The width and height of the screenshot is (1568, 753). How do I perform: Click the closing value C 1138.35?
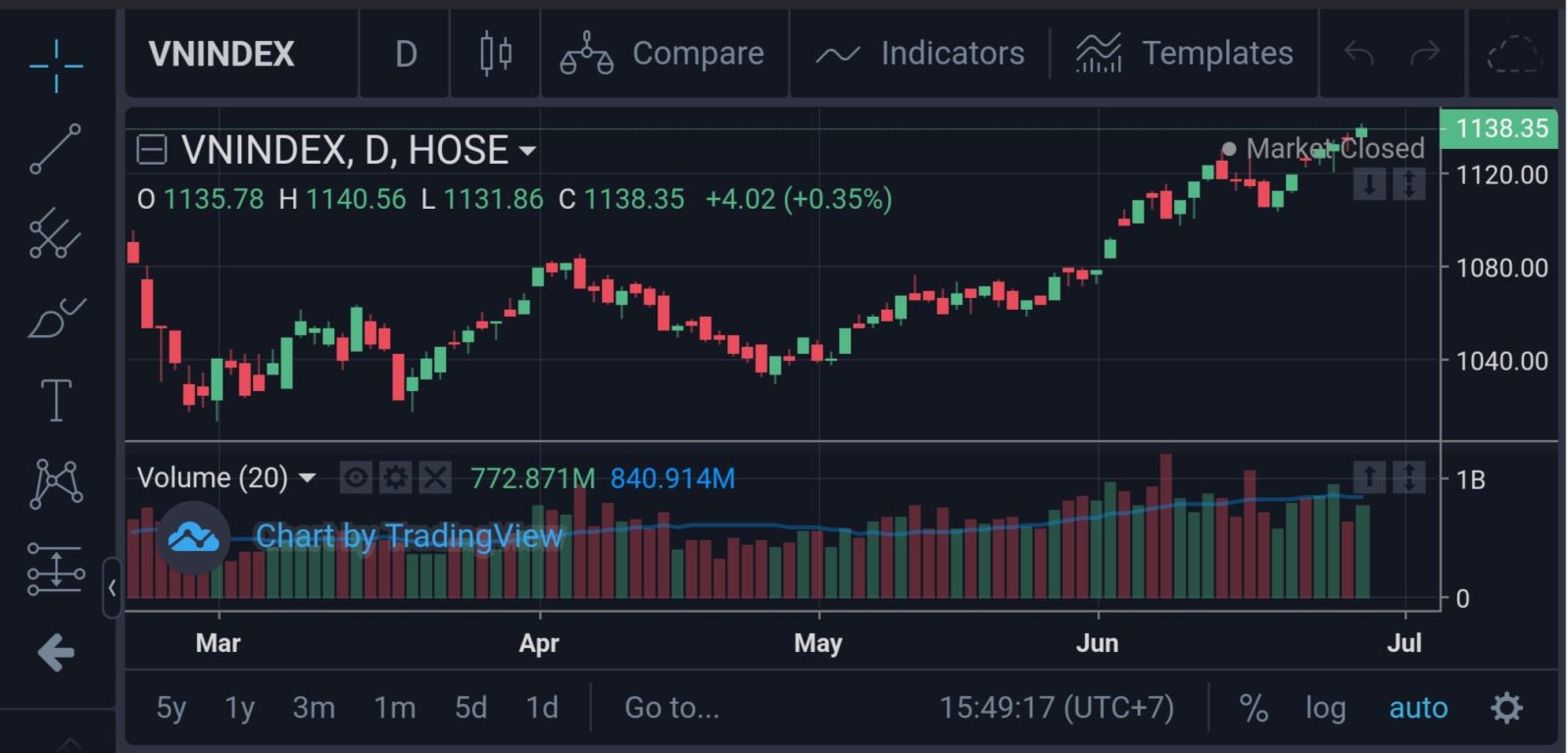click(x=621, y=199)
